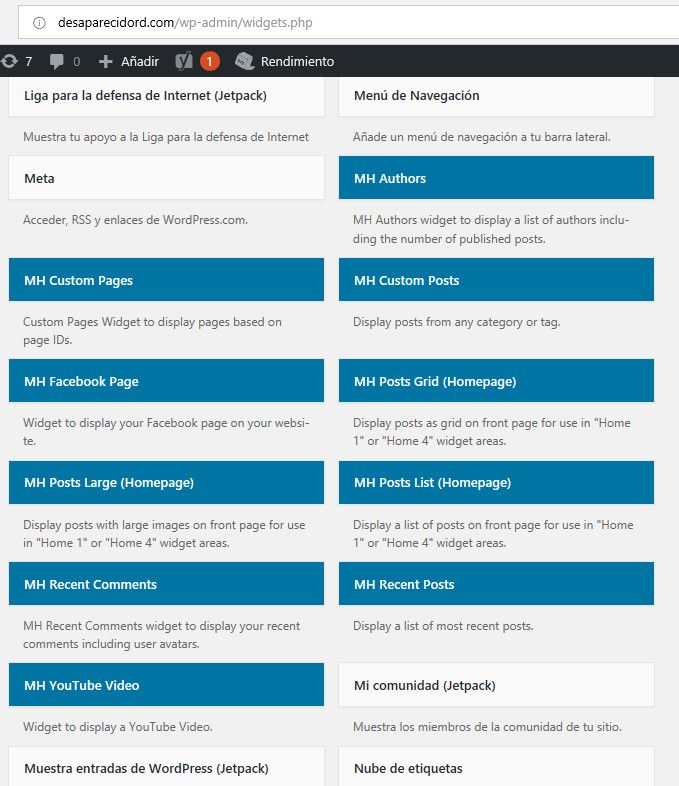Click text 'Añade un menú de navegación a tu barra lateral.'
This screenshot has height=786, width=679.
click(482, 136)
